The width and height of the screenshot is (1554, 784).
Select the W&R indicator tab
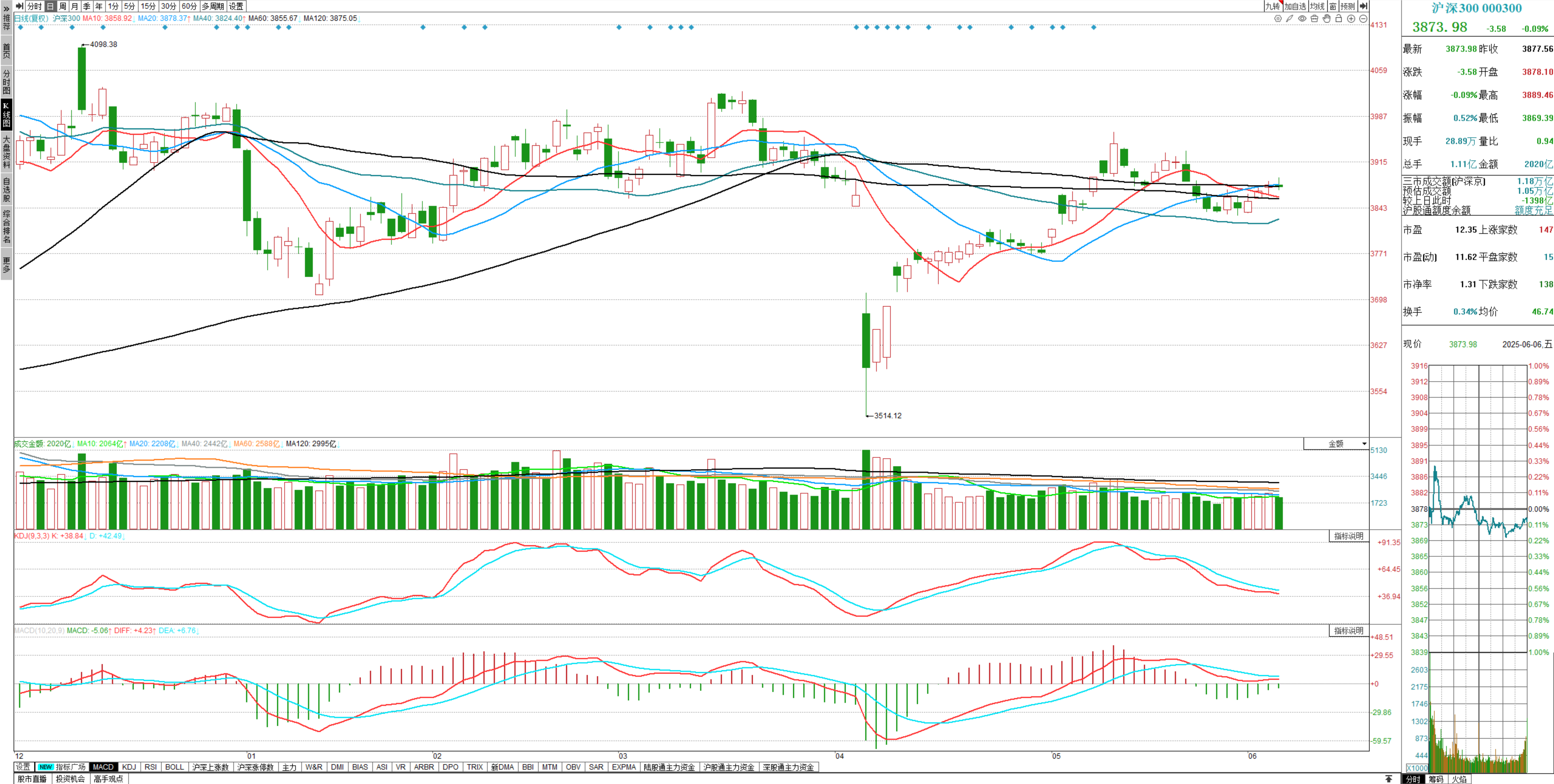(314, 767)
